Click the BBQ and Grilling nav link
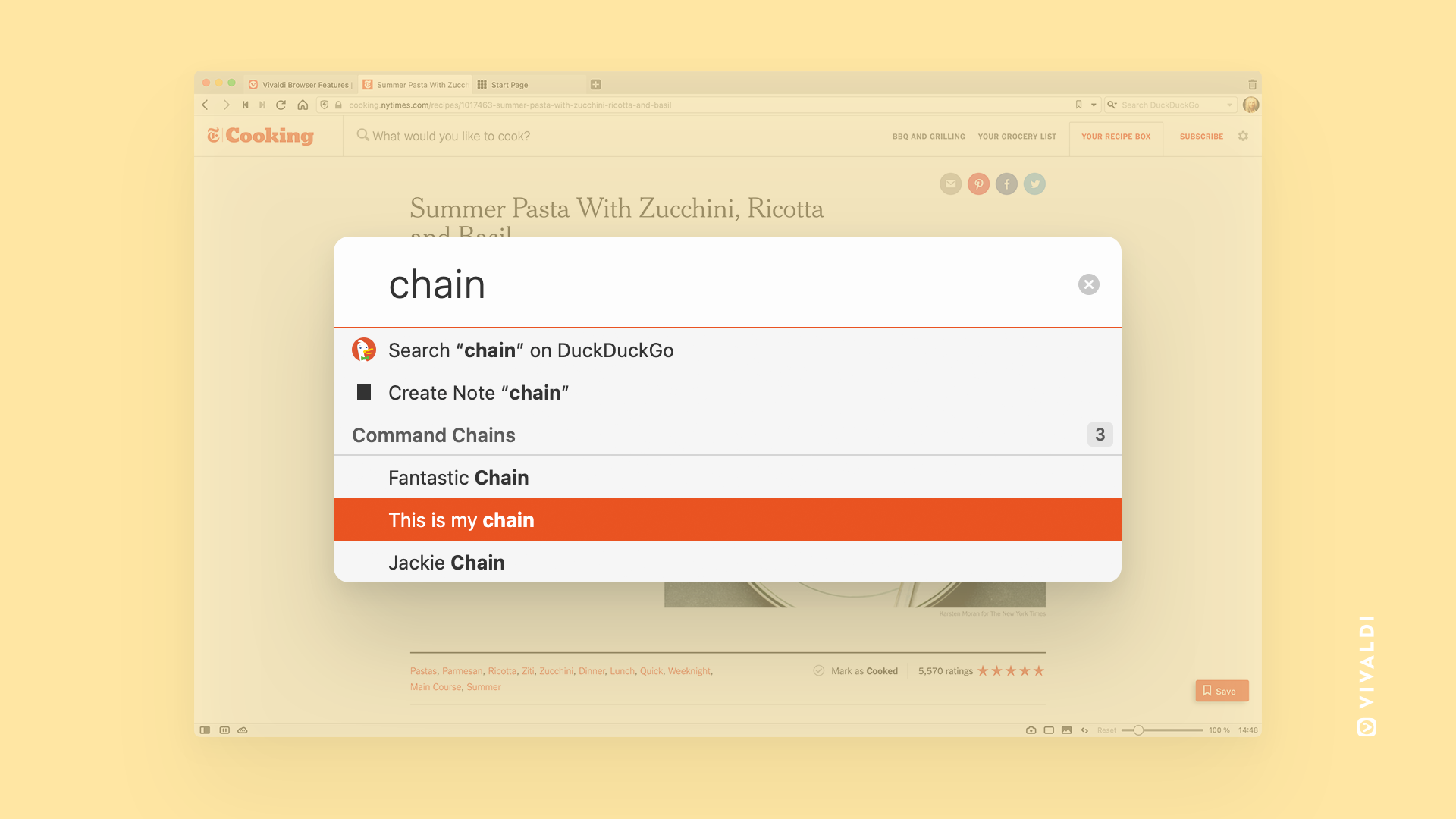 [928, 136]
